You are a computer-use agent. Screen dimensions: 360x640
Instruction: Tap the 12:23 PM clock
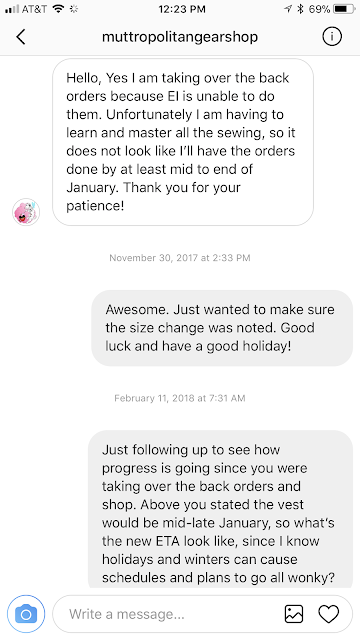(182, 9)
